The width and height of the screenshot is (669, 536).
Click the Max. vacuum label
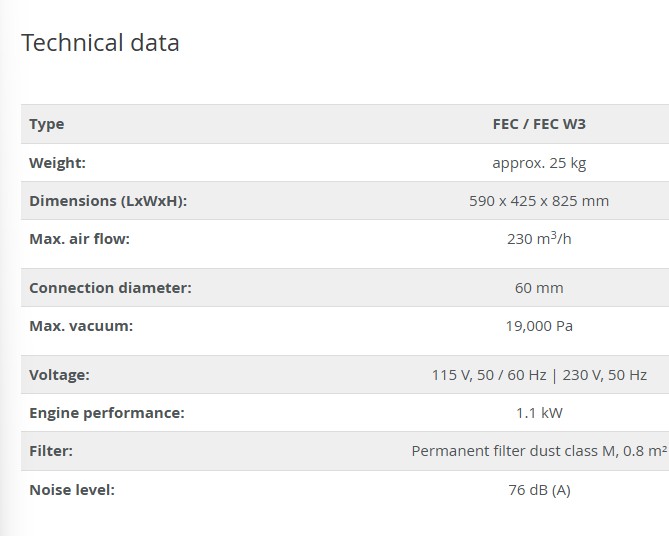(81, 325)
